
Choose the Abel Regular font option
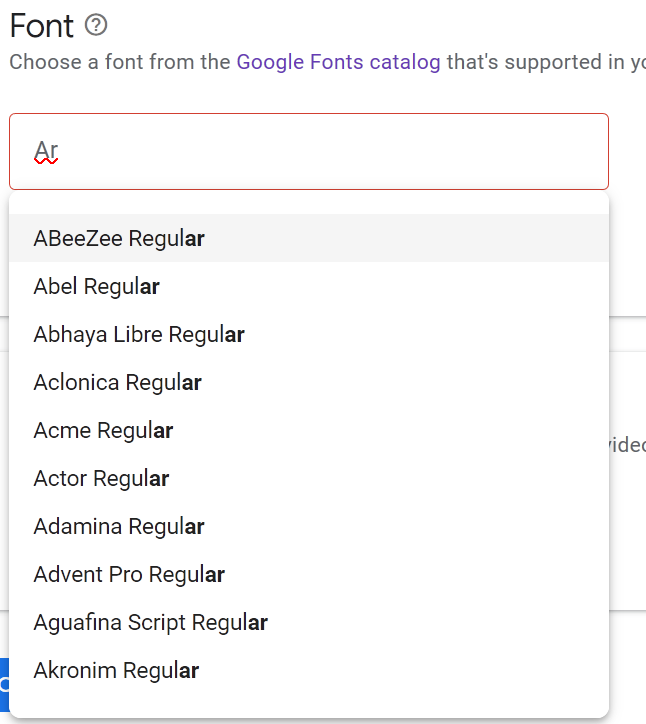(x=97, y=287)
